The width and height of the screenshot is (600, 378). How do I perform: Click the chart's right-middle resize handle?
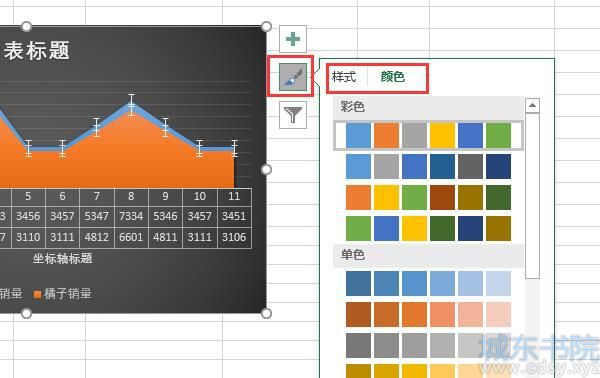coord(266,169)
